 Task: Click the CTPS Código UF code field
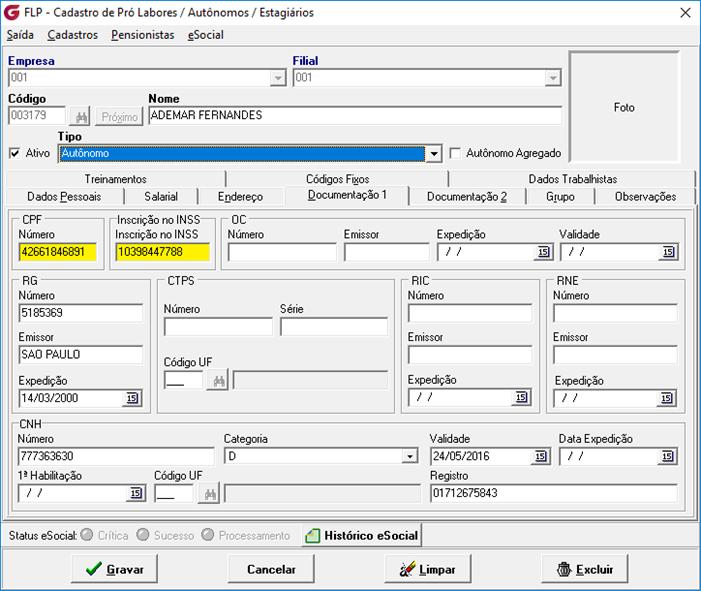click(x=184, y=380)
